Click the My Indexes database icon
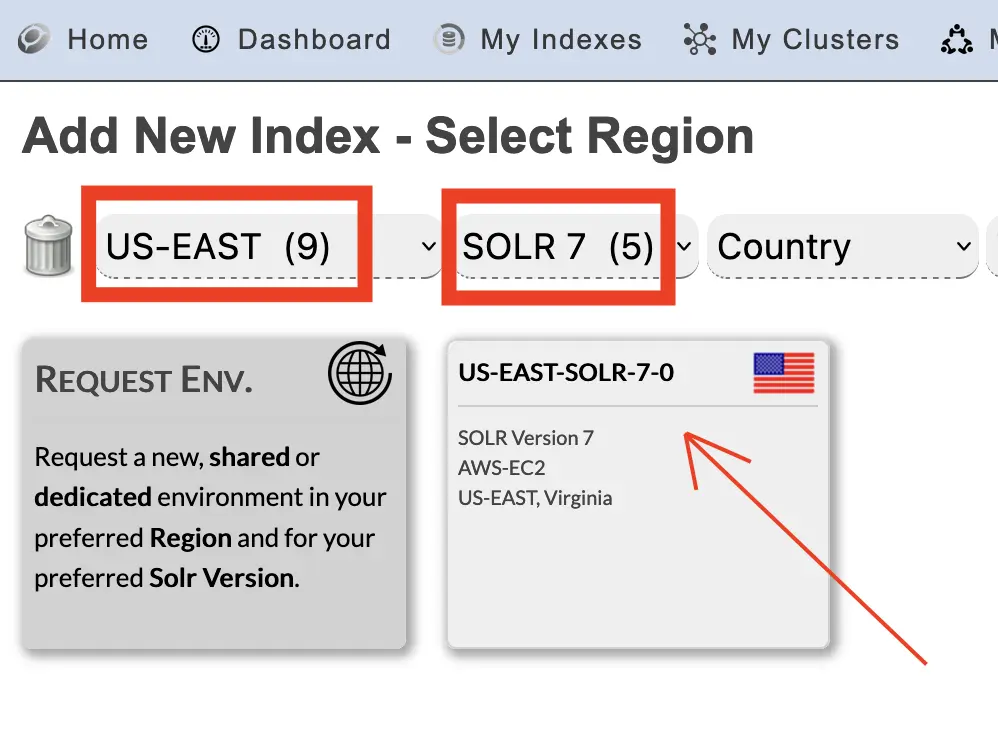This screenshot has height=744, width=998. [x=449, y=39]
